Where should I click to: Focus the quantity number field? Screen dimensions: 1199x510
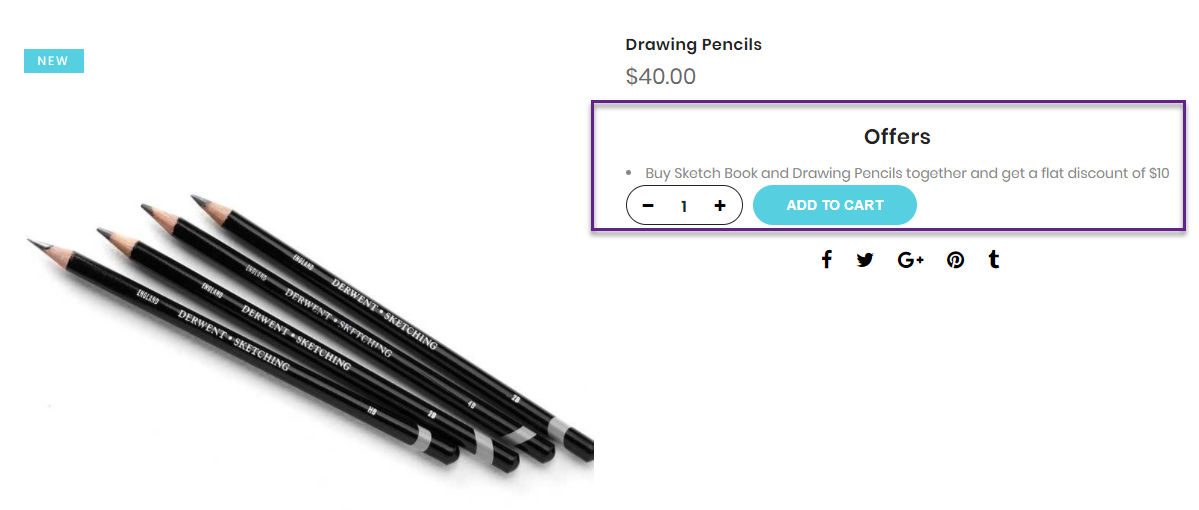684,206
